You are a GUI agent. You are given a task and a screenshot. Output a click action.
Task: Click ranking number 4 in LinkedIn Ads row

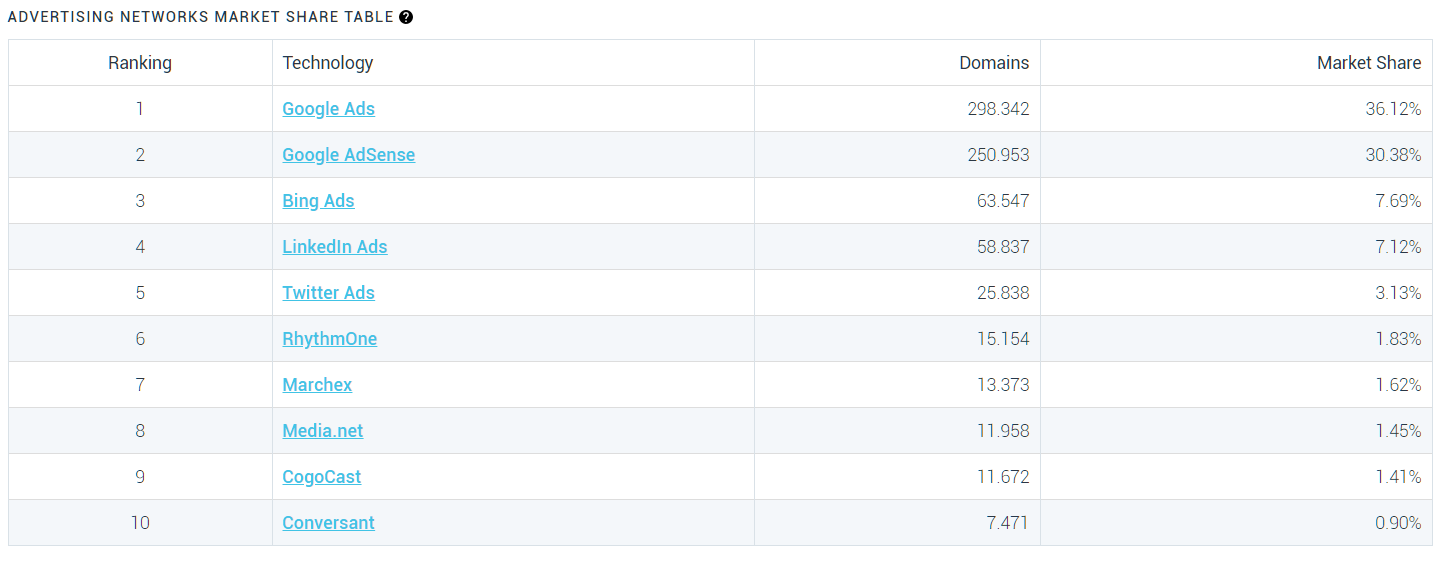point(140,247)
